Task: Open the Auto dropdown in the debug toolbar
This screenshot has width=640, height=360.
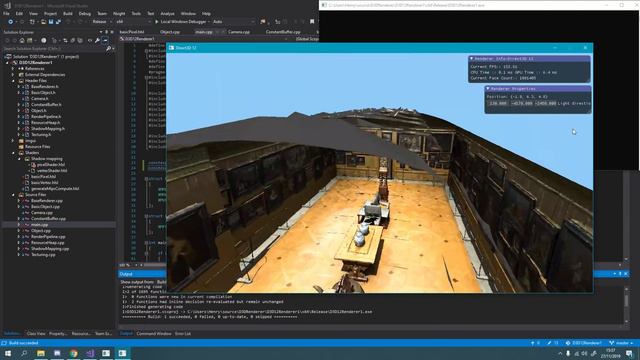Action: 233,22
